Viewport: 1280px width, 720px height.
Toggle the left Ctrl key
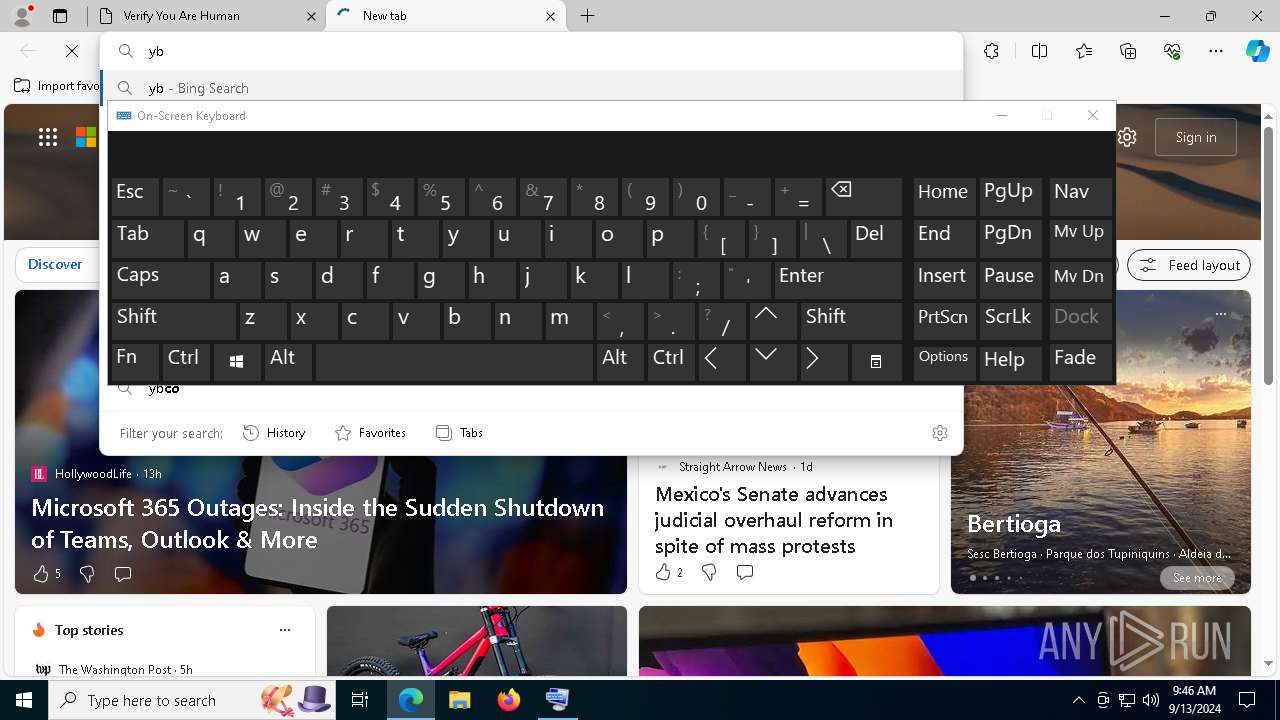(x=186, y=362)
